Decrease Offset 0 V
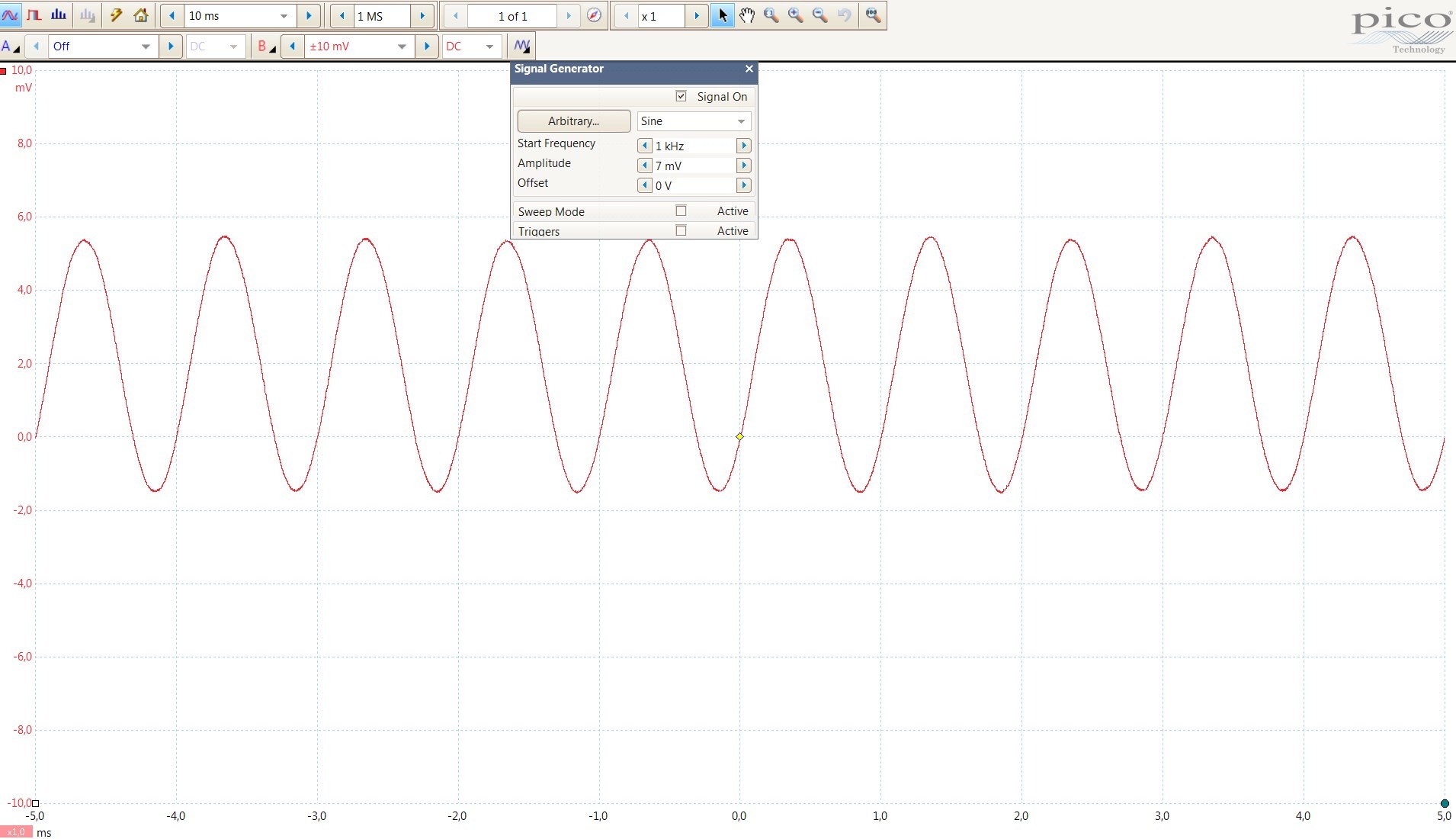The image size is (1456, 839). [645, 185]
